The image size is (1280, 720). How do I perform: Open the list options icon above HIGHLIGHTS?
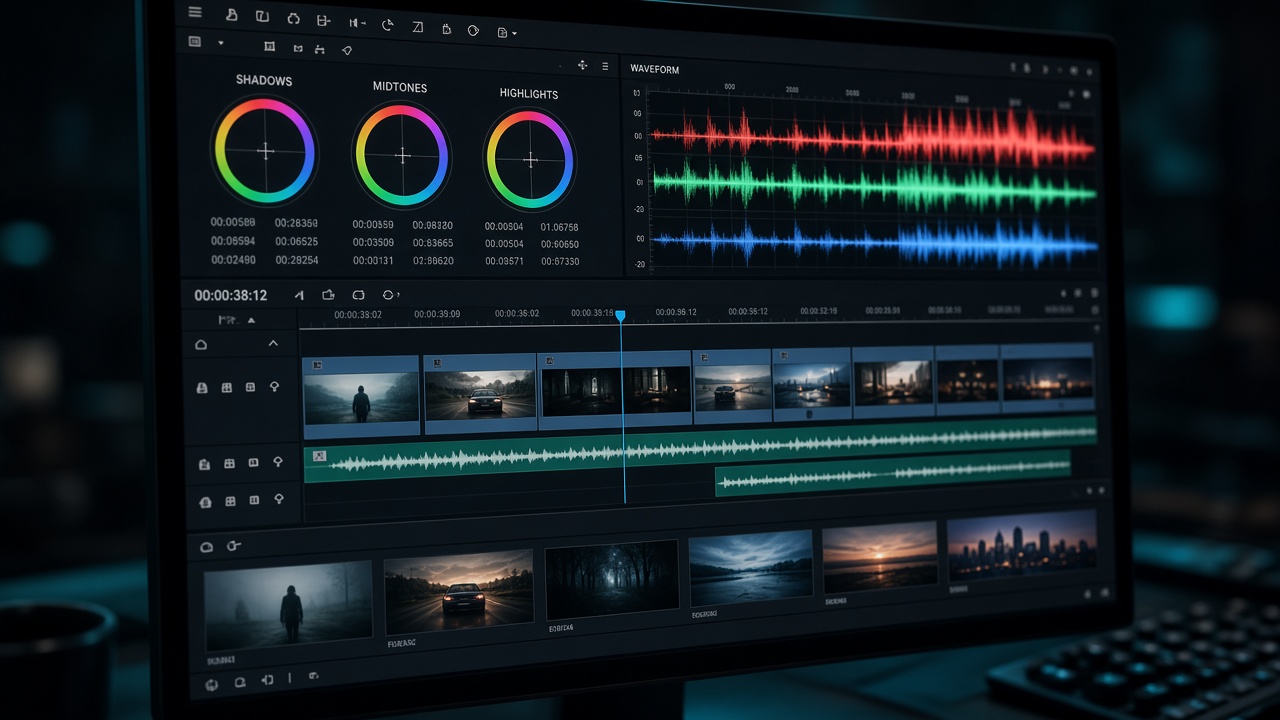point(605,66)
